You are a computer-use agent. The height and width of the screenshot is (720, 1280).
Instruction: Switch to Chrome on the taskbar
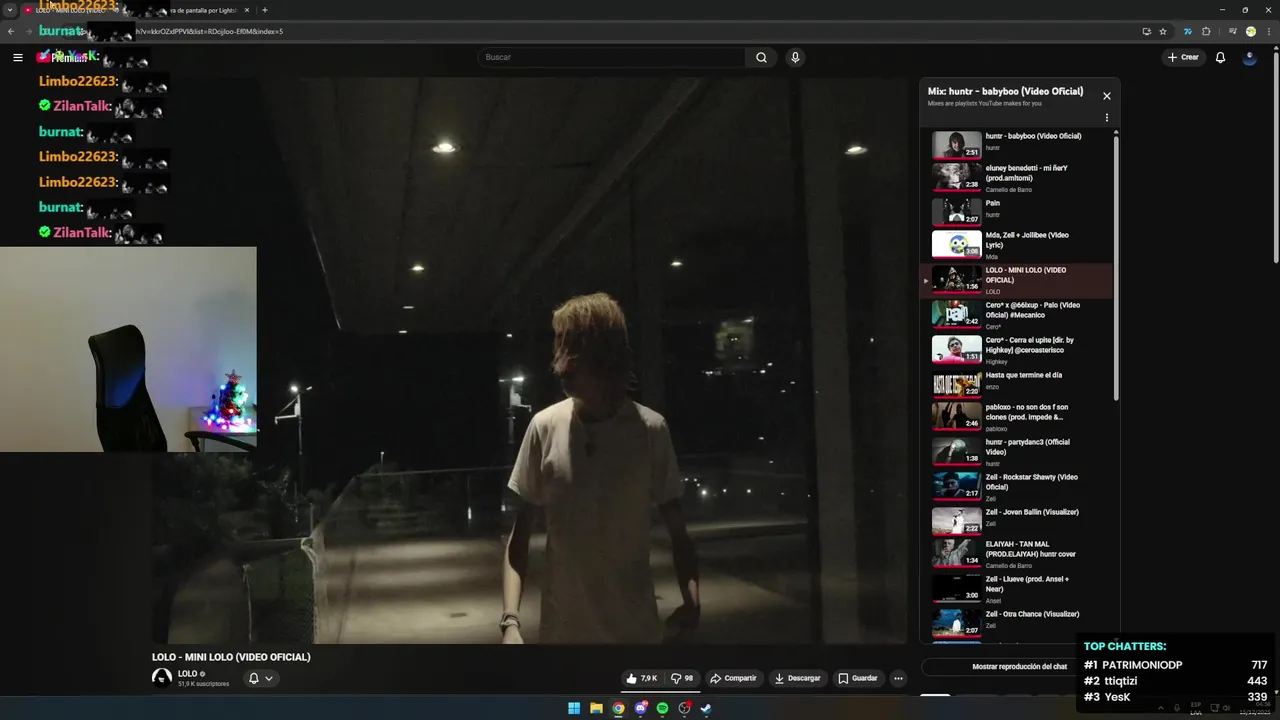coord(618,708)
